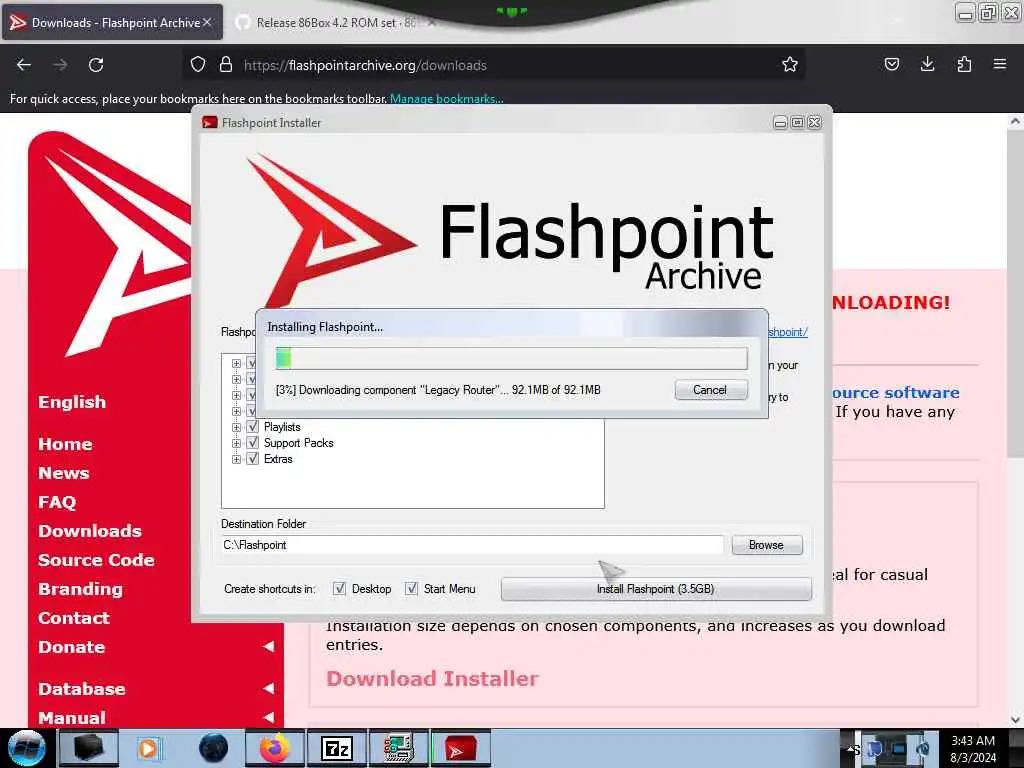Click the page vertical scrollbar thumb
1024x768 pixels.
tap(1015, 293)
